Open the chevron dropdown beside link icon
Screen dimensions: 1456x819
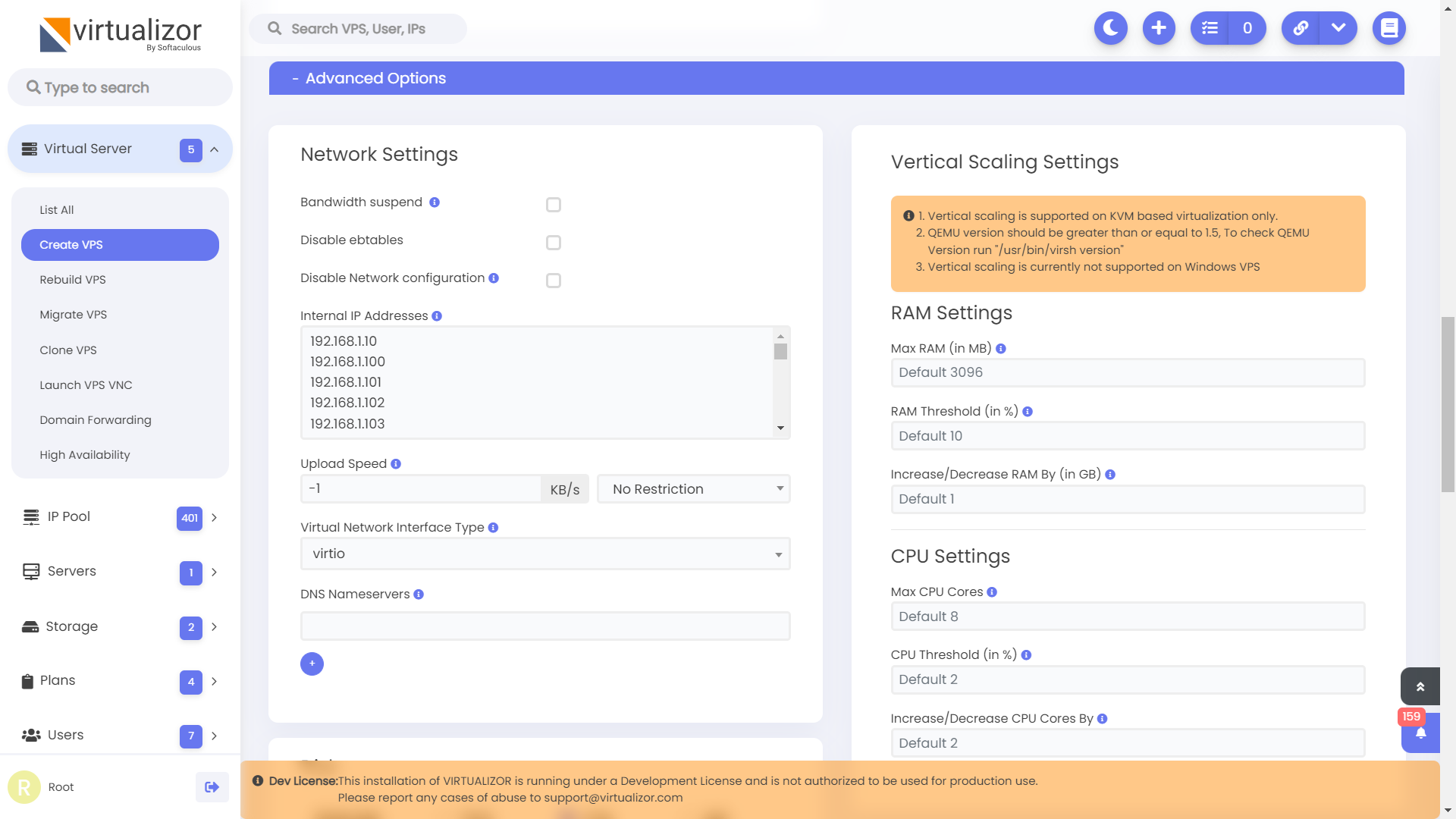1338,28
